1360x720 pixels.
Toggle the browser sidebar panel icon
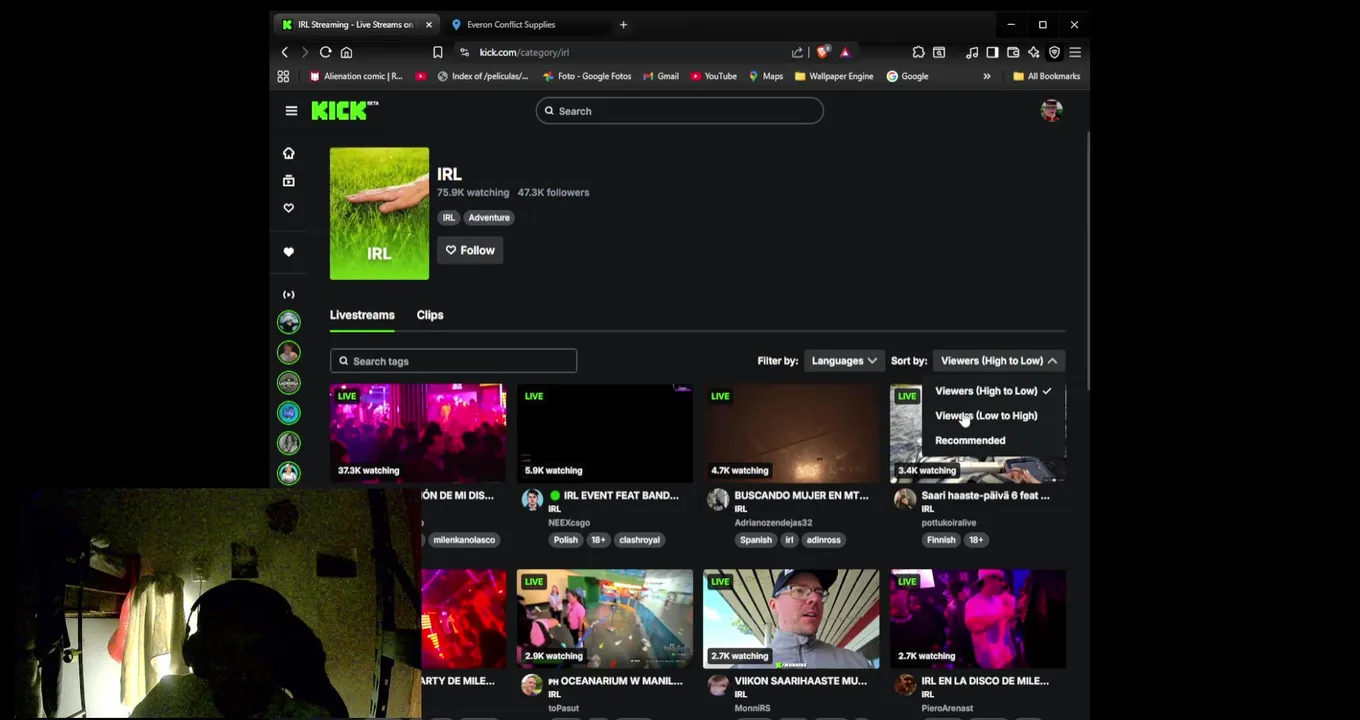992,52
